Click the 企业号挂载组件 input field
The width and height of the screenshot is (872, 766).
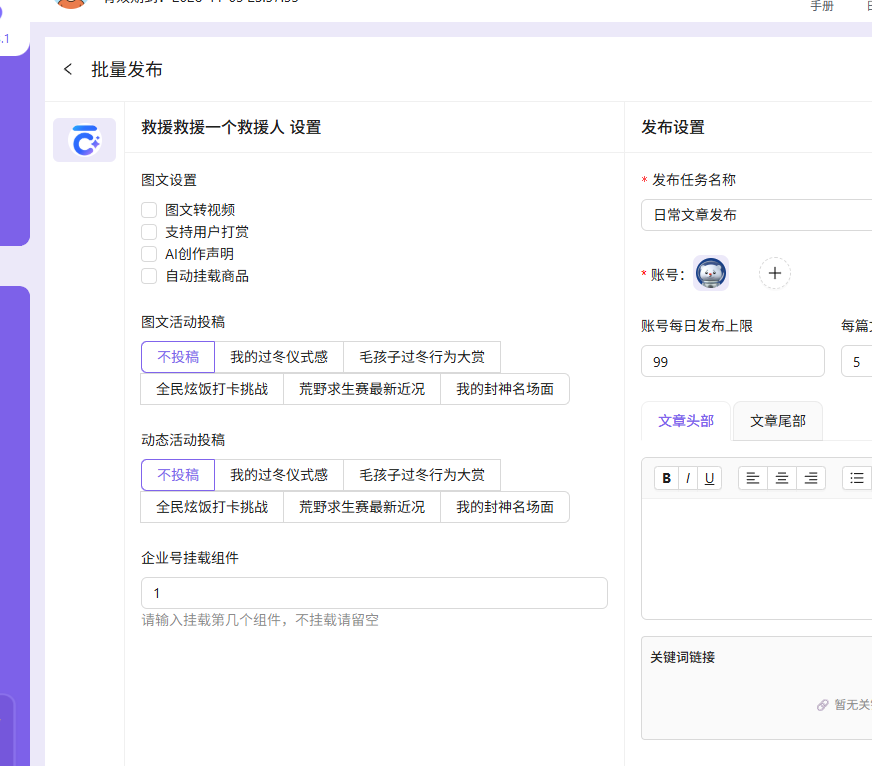click(x=373, y=593)
